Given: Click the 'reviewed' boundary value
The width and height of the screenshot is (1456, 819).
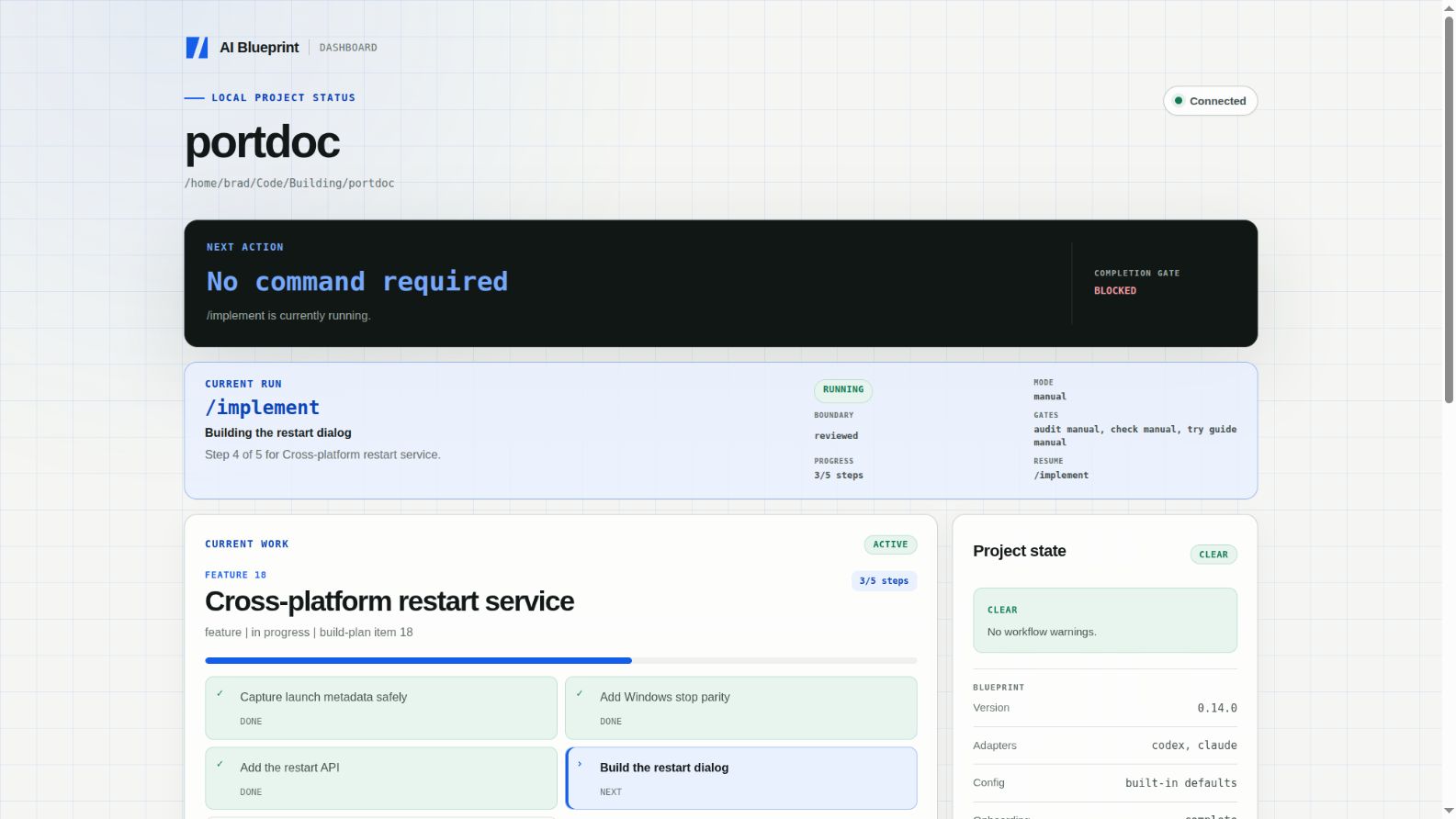Looking at the screenshot, I should tap(836, 436).
